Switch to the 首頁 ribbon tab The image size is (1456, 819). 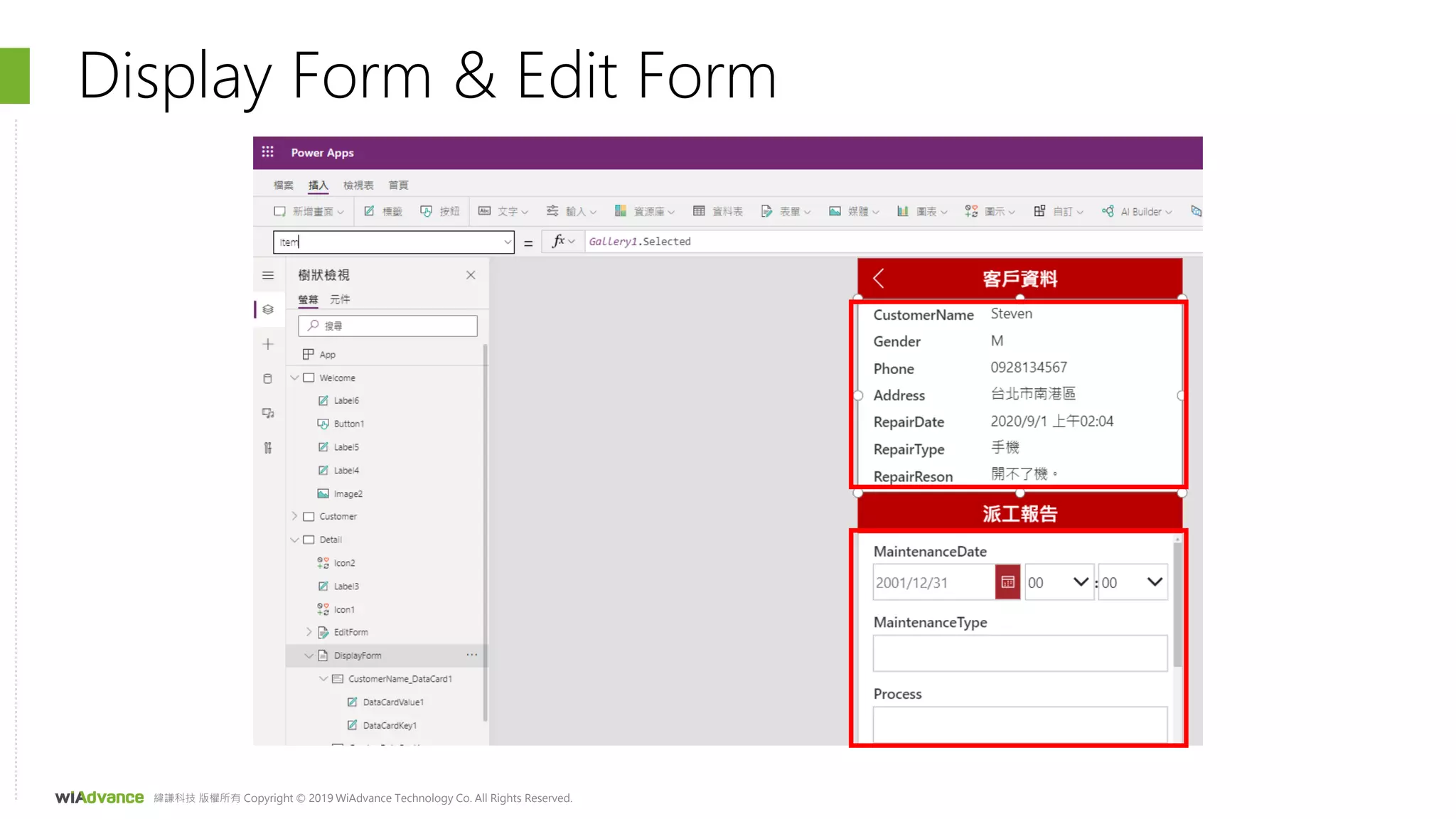click(398, 185)
